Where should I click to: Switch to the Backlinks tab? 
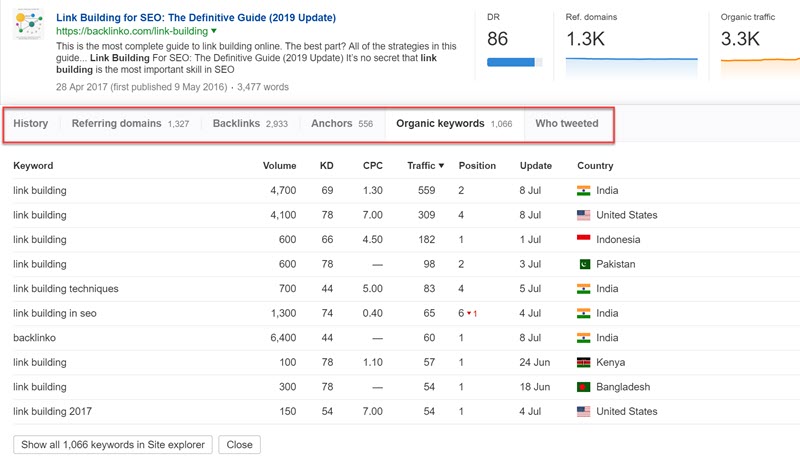pyautogui.click(x=250, y=123)
